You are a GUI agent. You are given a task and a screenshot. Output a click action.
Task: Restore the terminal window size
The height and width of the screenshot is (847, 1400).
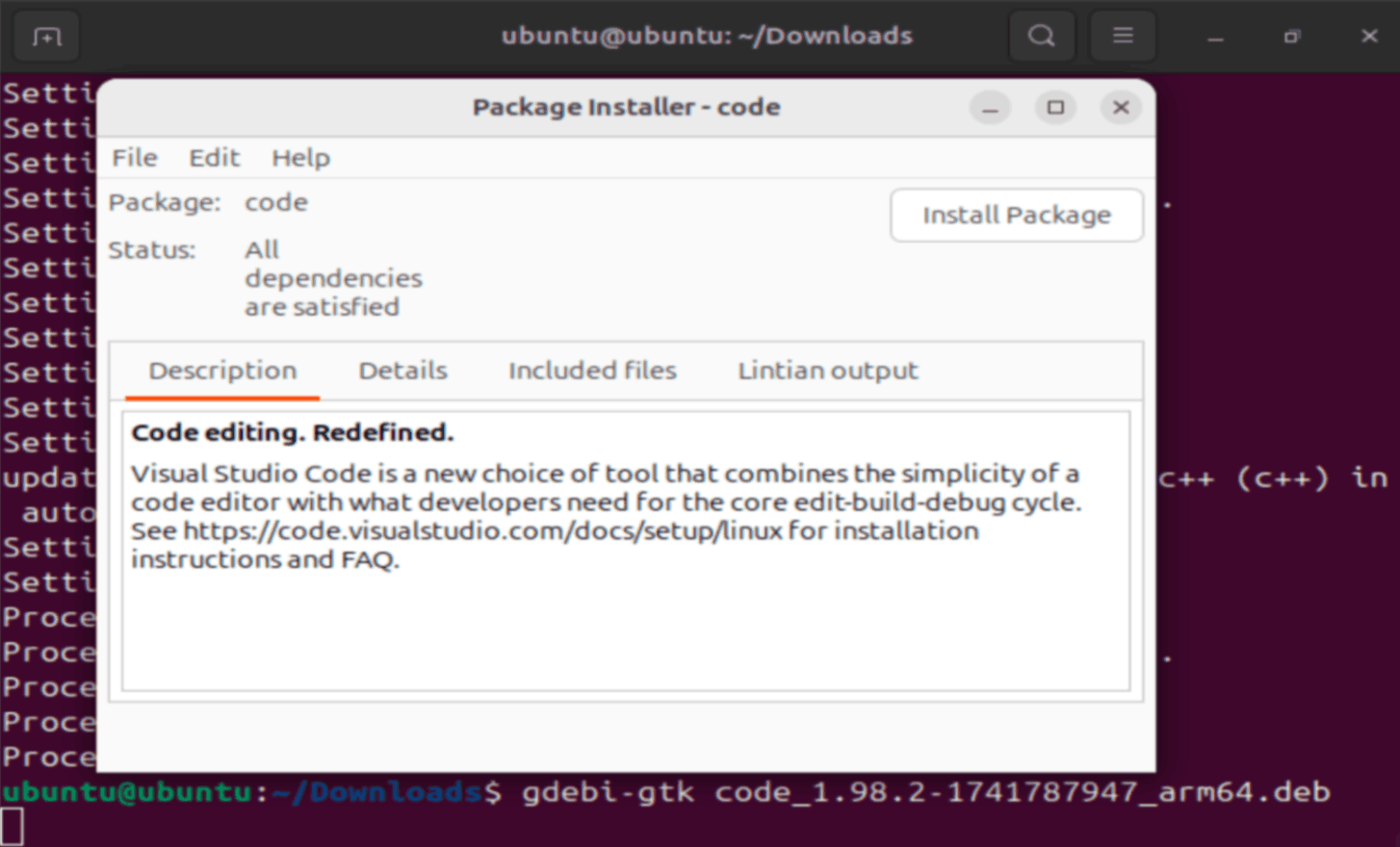coord(1291,36)
